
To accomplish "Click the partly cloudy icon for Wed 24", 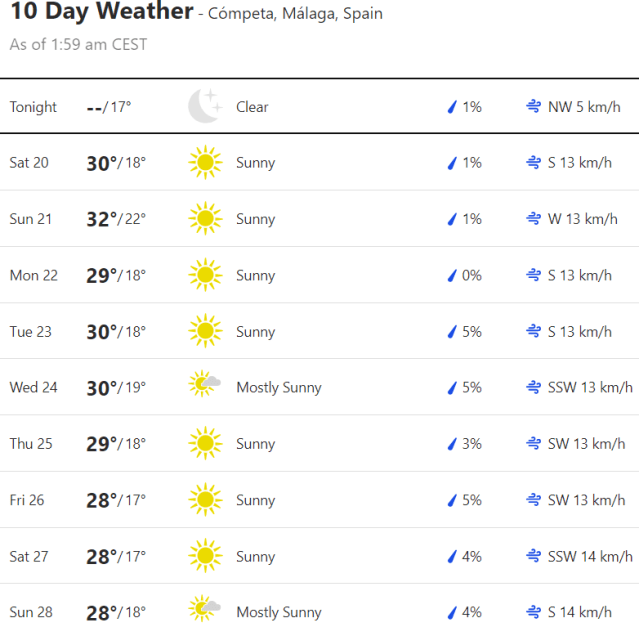I will point(205,387).
